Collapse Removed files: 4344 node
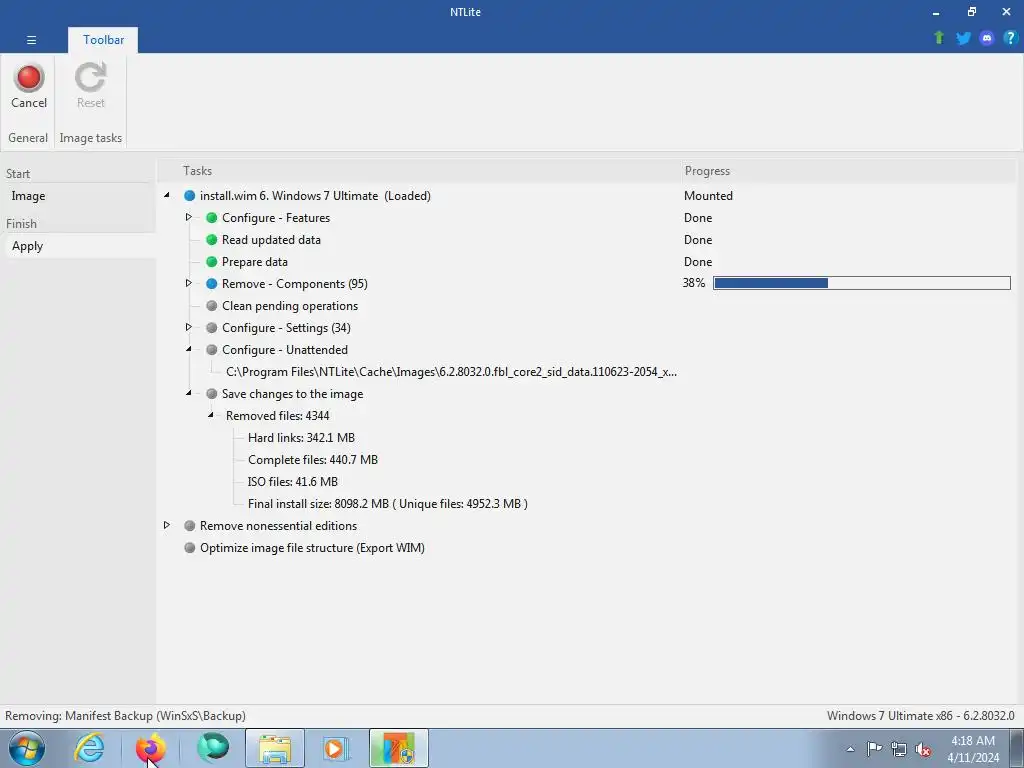 [211, 415]
